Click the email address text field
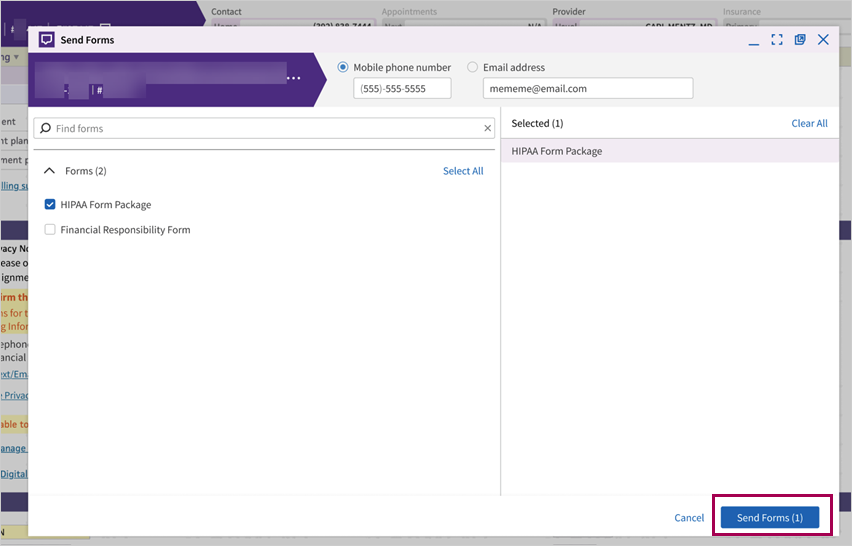 [x=587, y=89]
